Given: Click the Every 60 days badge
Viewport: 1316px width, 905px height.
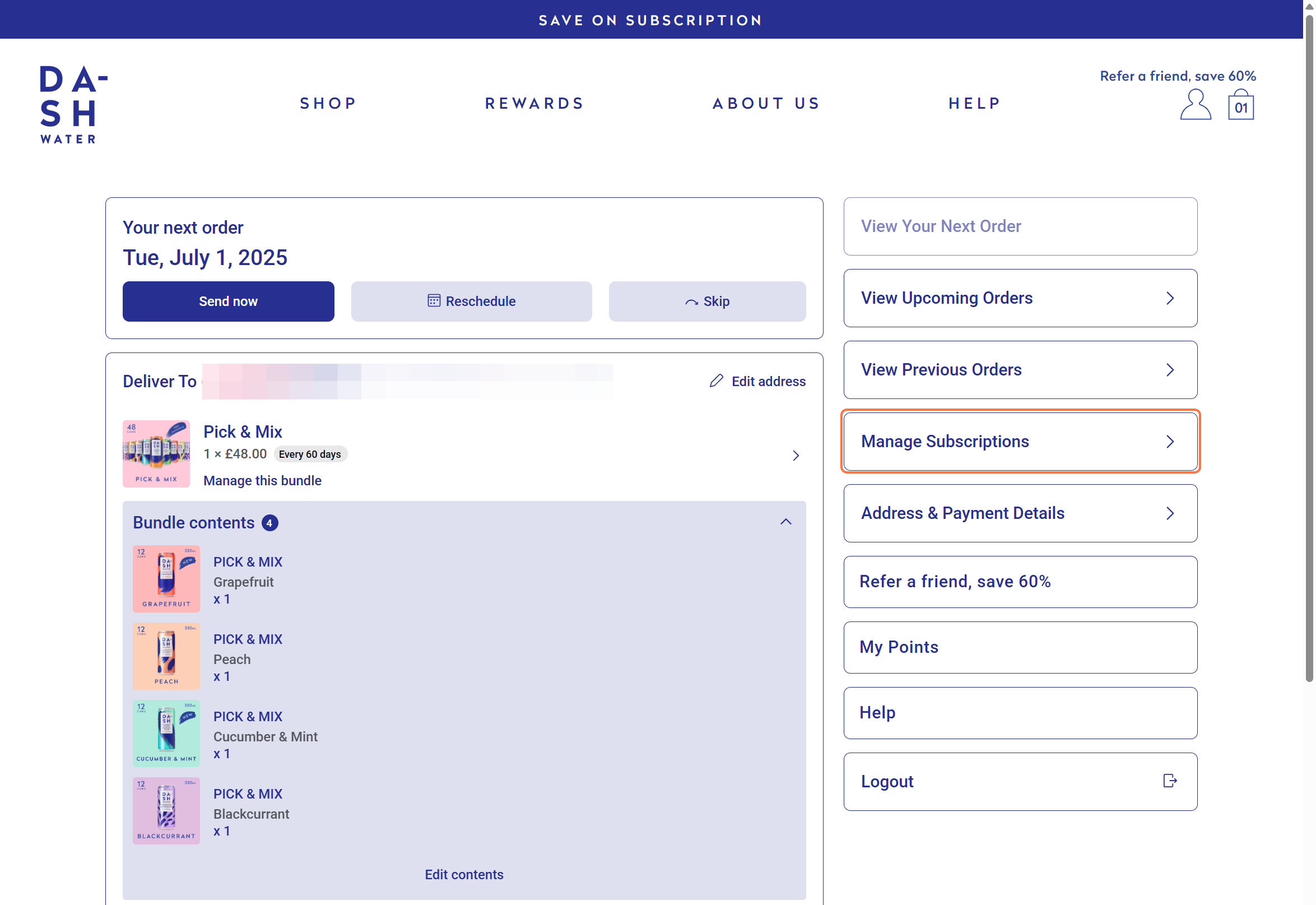Looking at the screenshot, I should [310, 454].
